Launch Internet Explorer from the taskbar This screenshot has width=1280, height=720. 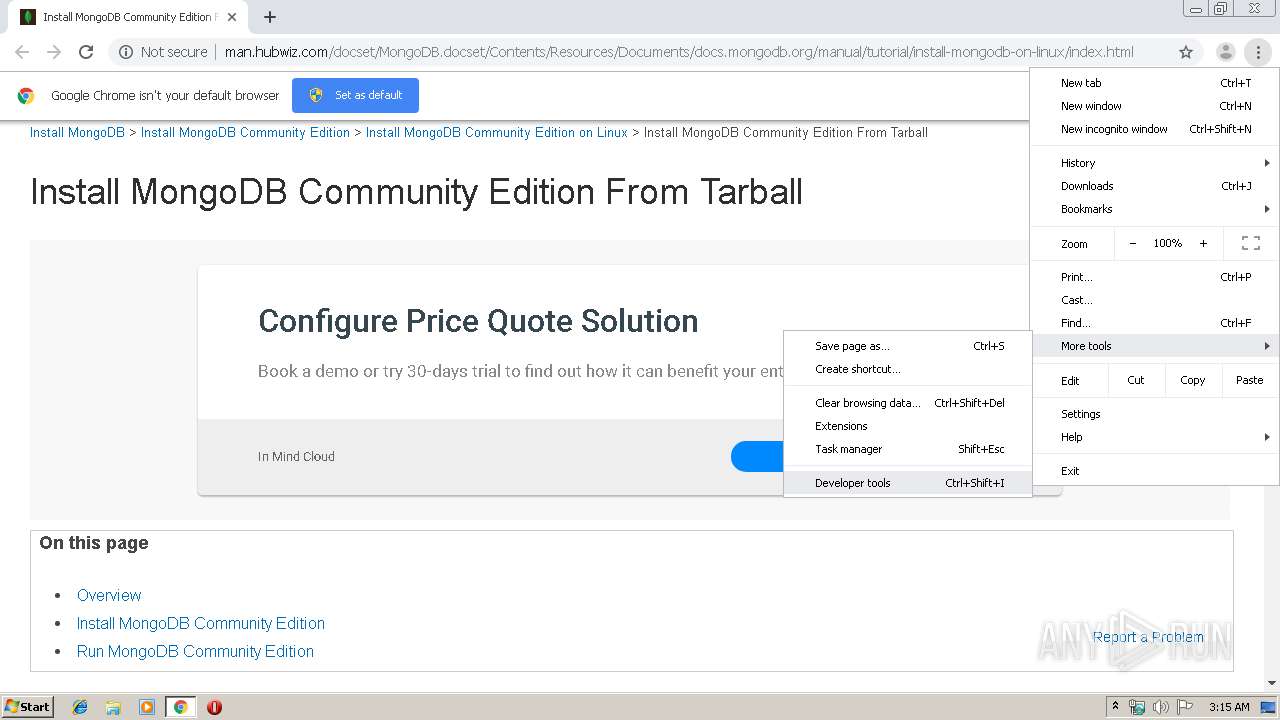[80, 707]
